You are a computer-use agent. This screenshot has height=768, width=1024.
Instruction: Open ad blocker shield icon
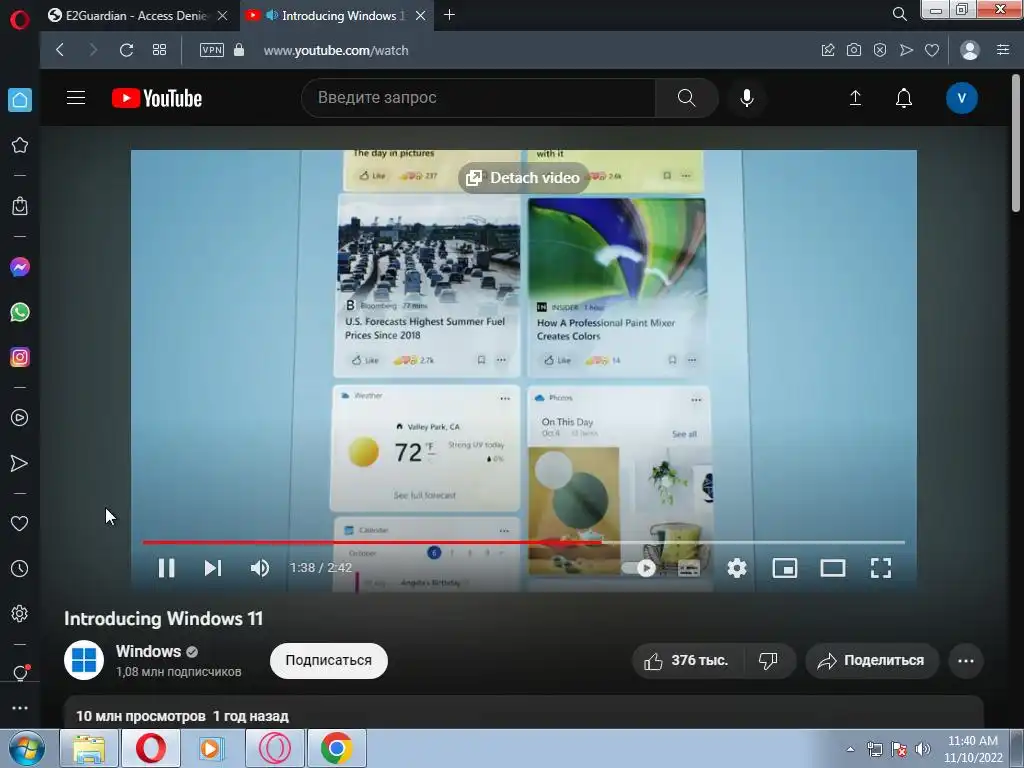click(880, 50)
